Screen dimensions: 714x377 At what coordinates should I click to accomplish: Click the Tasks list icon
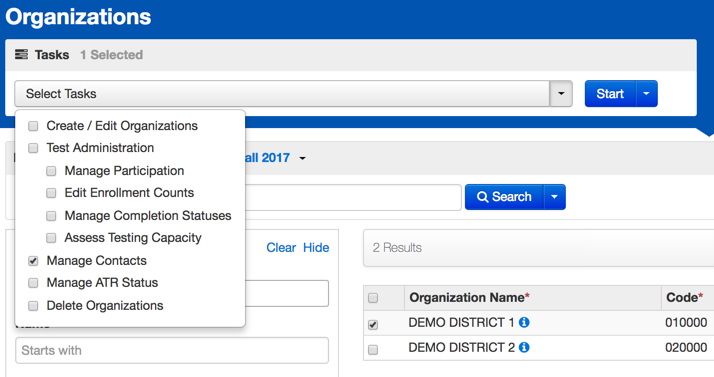(x=21, y=55)
